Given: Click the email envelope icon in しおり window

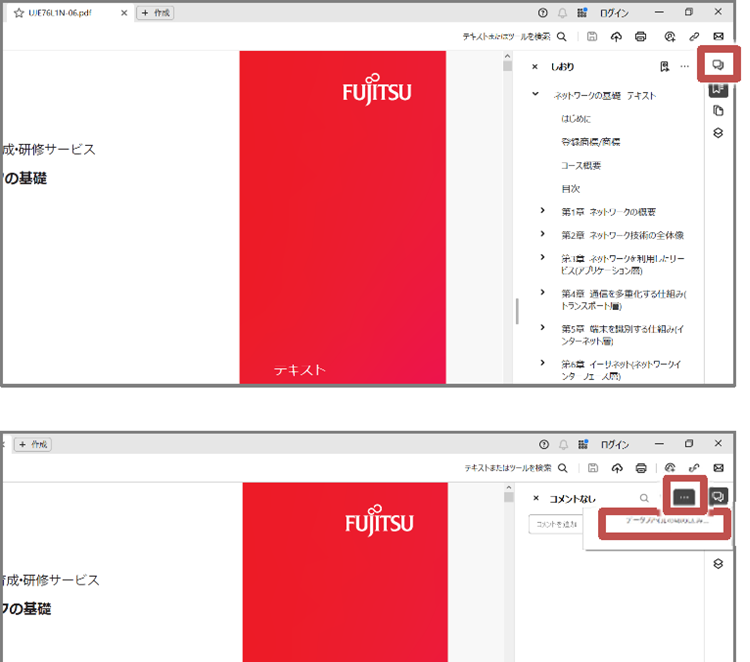Looking at the screenshot, I should coord(718,36).
